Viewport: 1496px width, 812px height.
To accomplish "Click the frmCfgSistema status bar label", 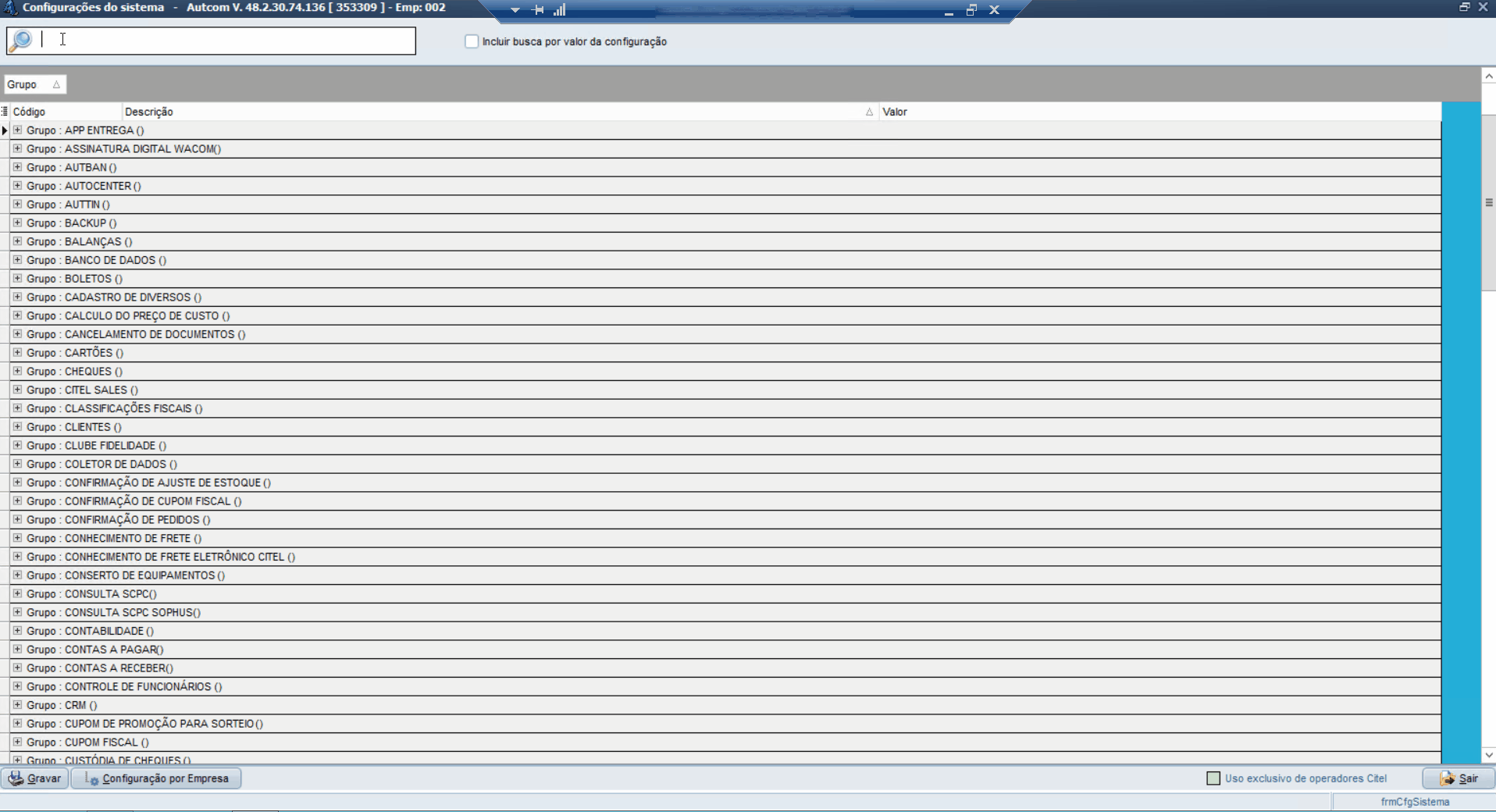I will pyautogui.click(x=1414, y=802).
